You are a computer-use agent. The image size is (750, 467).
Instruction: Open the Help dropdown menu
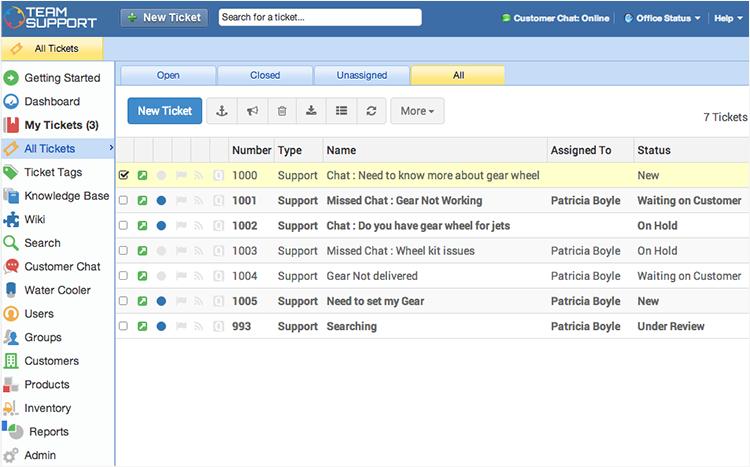click(727, 18)
